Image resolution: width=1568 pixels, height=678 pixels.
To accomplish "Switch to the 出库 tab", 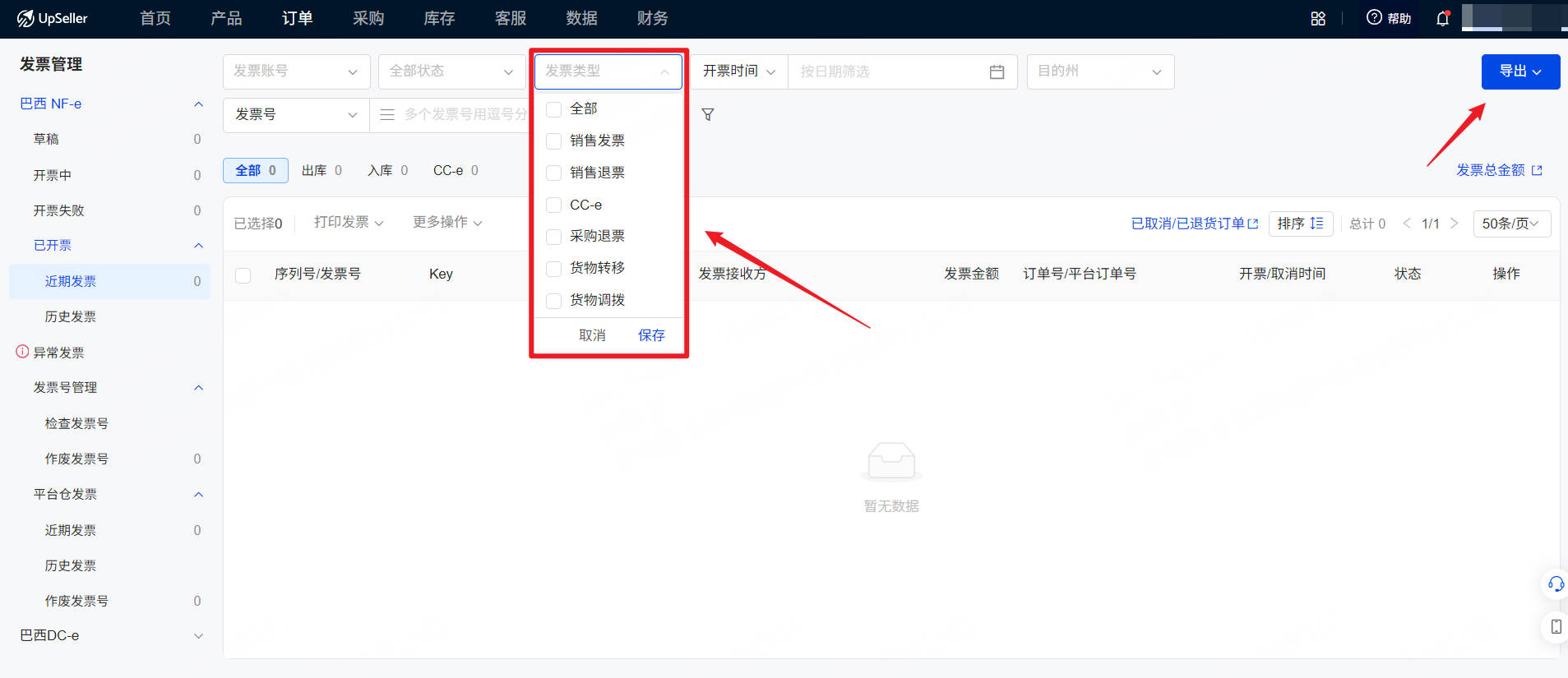I will (321, 170).
